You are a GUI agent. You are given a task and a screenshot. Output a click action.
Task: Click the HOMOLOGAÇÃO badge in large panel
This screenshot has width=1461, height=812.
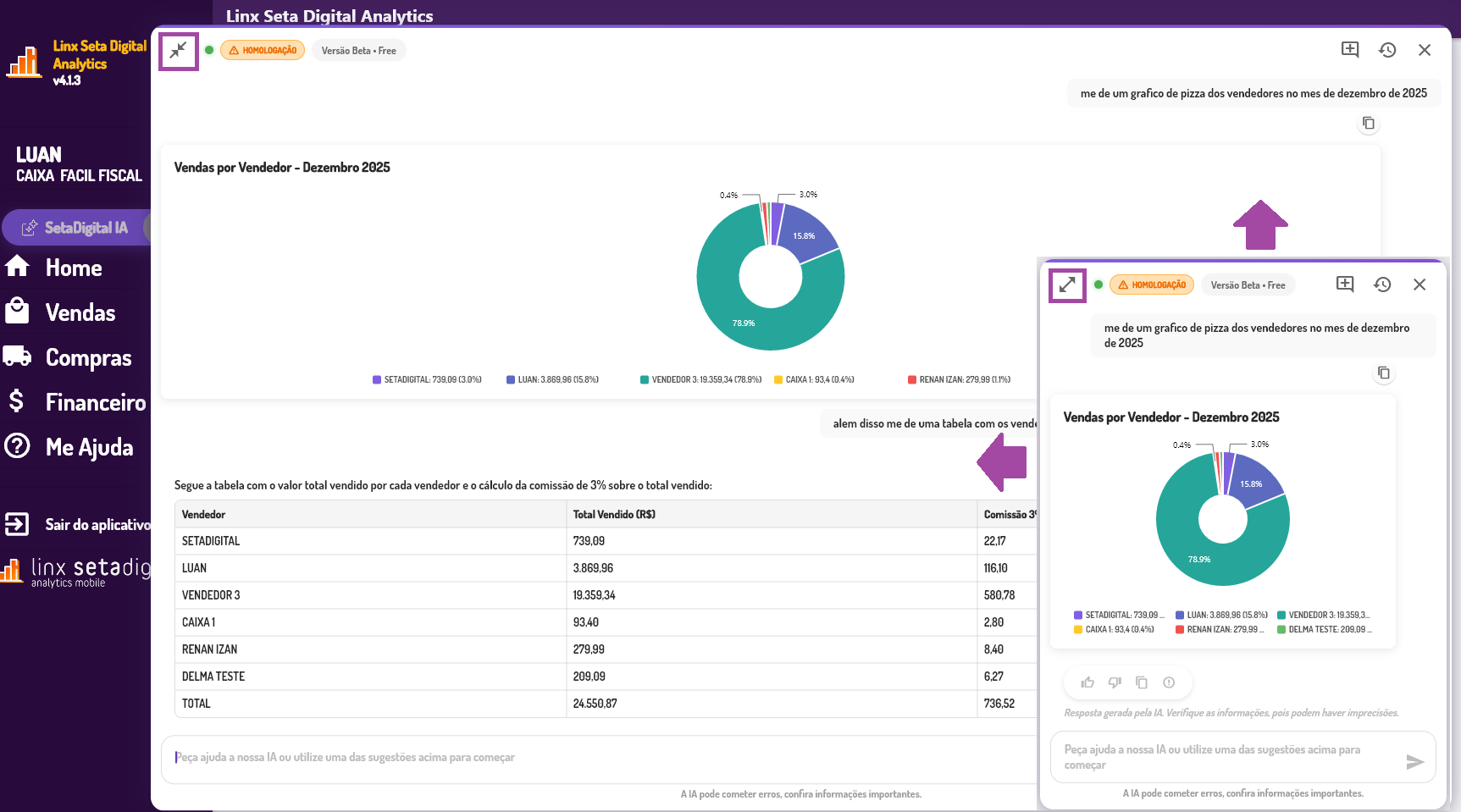tap(263, 51)
